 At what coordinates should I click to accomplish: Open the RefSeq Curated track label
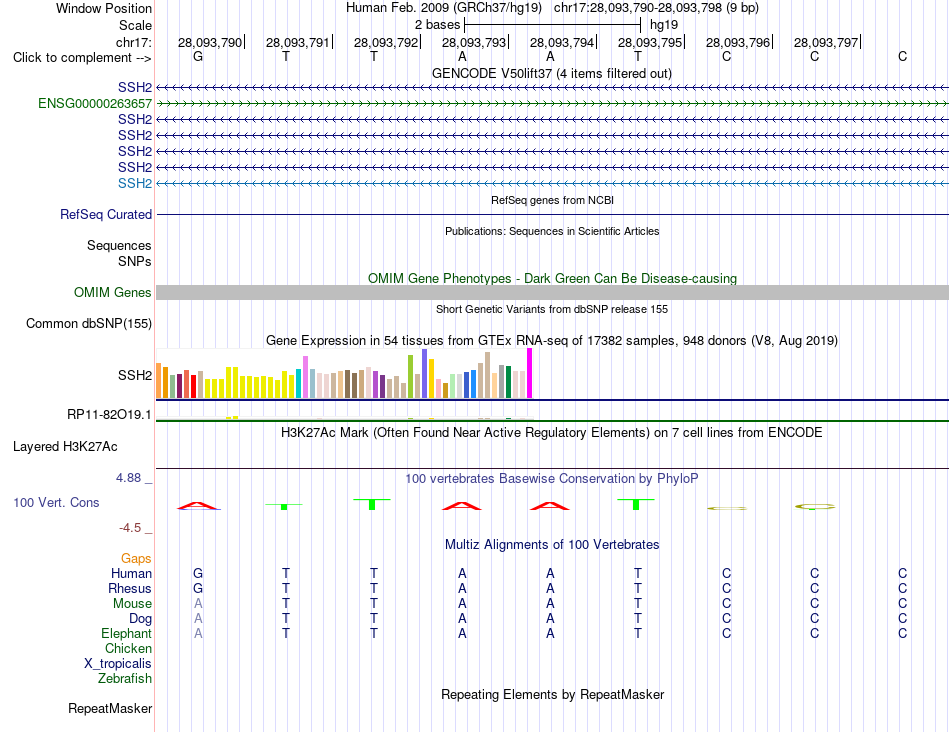(x=105, y=215)
